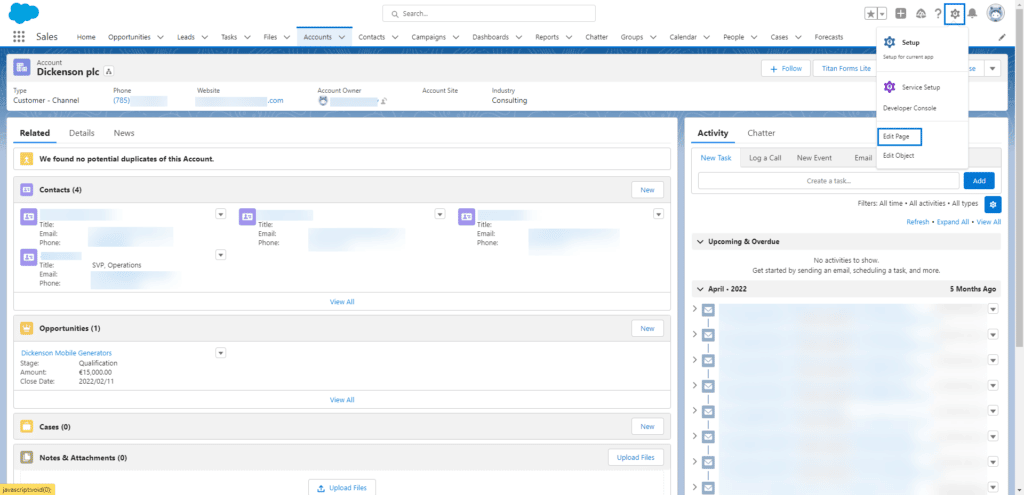Click the pencil icon to edit navigation

tap(1002, 37)
